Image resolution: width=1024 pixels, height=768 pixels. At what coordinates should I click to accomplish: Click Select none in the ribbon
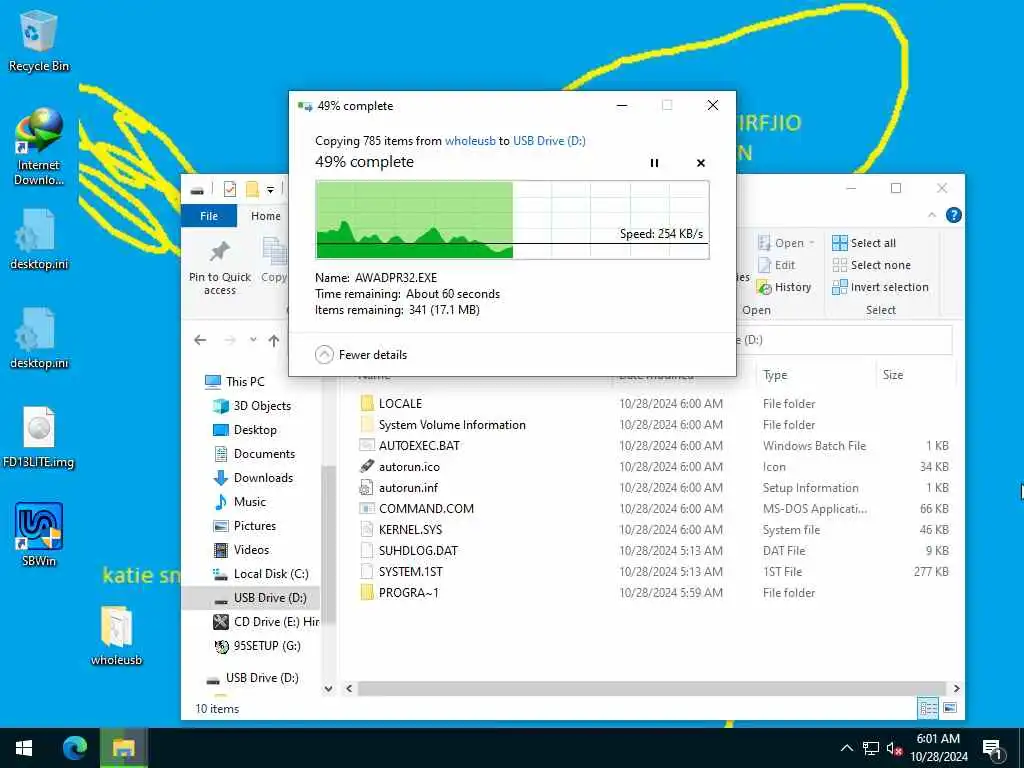coord(871,265)
